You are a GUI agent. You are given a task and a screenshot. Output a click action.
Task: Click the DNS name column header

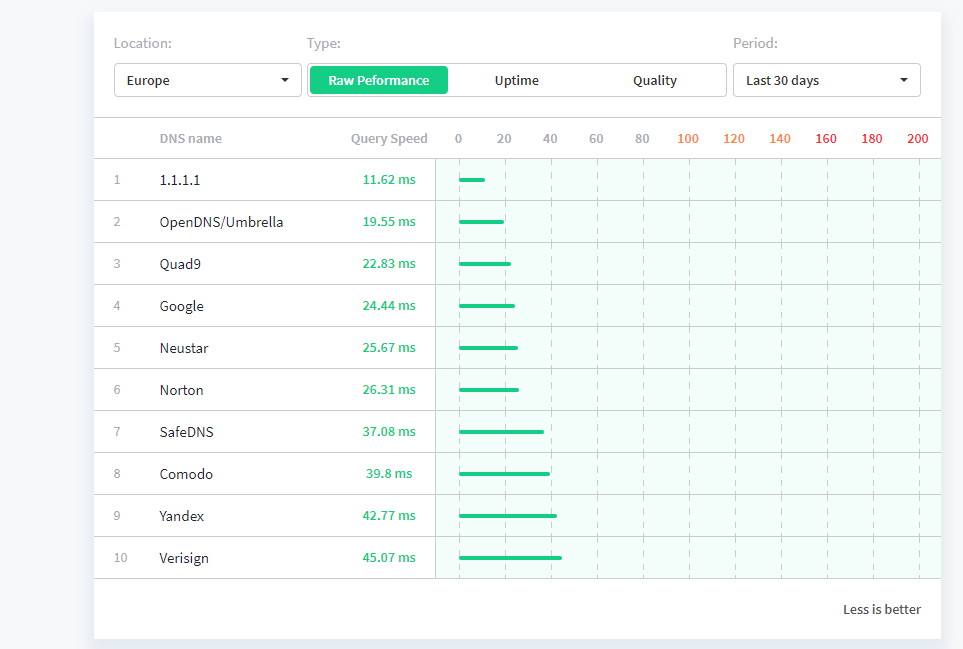pos(190,139)
